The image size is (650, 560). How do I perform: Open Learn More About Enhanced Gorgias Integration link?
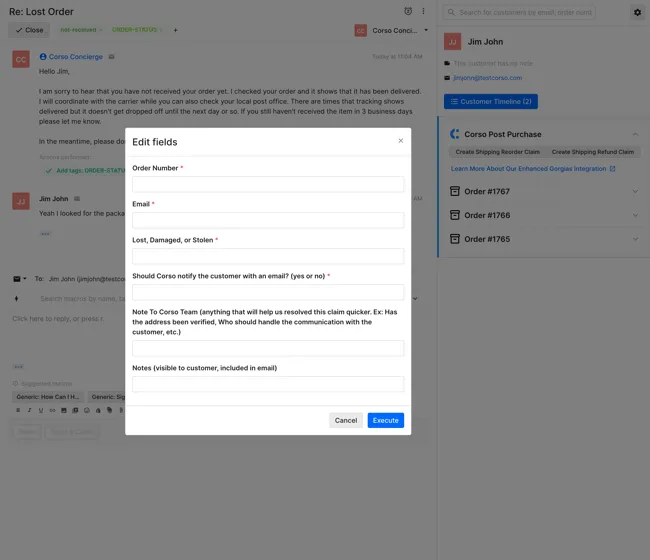point(533,169)
